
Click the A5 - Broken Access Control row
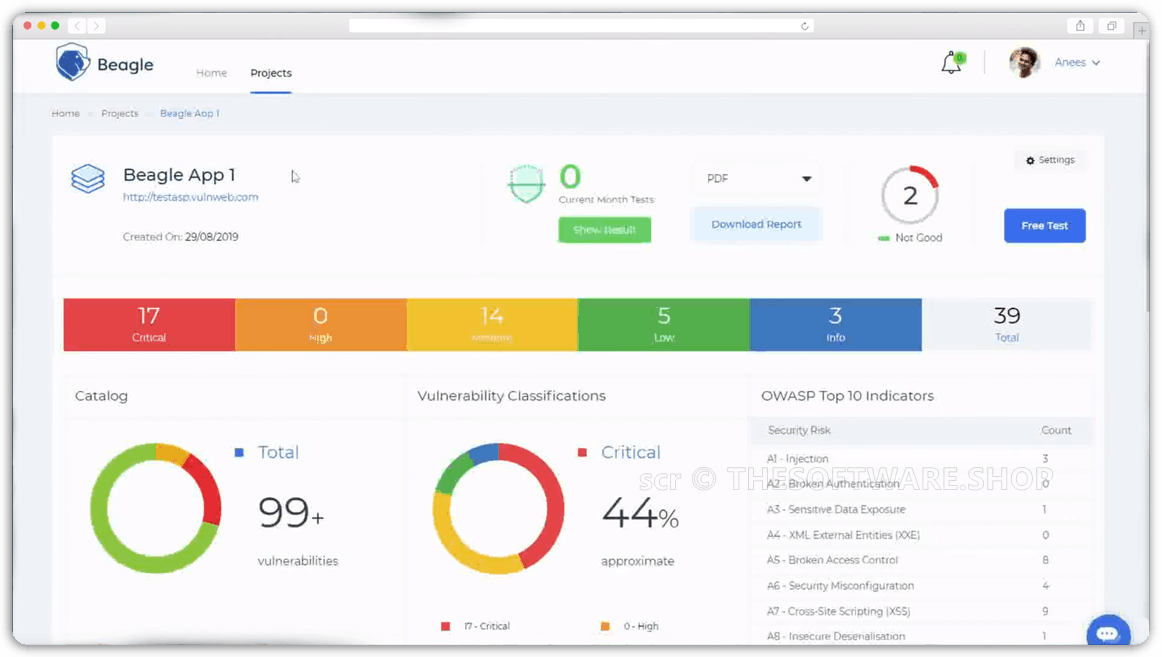tap(921, 560)
